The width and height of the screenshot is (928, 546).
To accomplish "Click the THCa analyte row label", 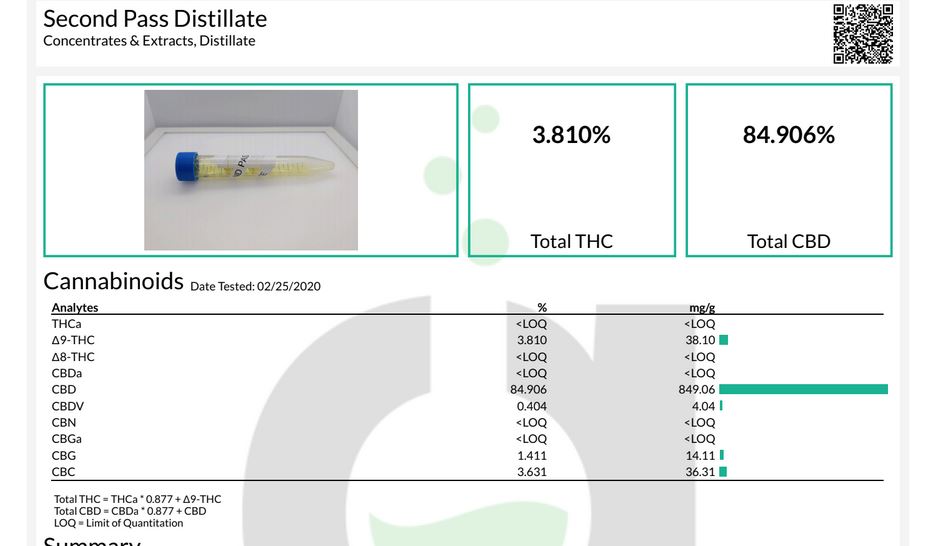I will (x=66, y=324).
